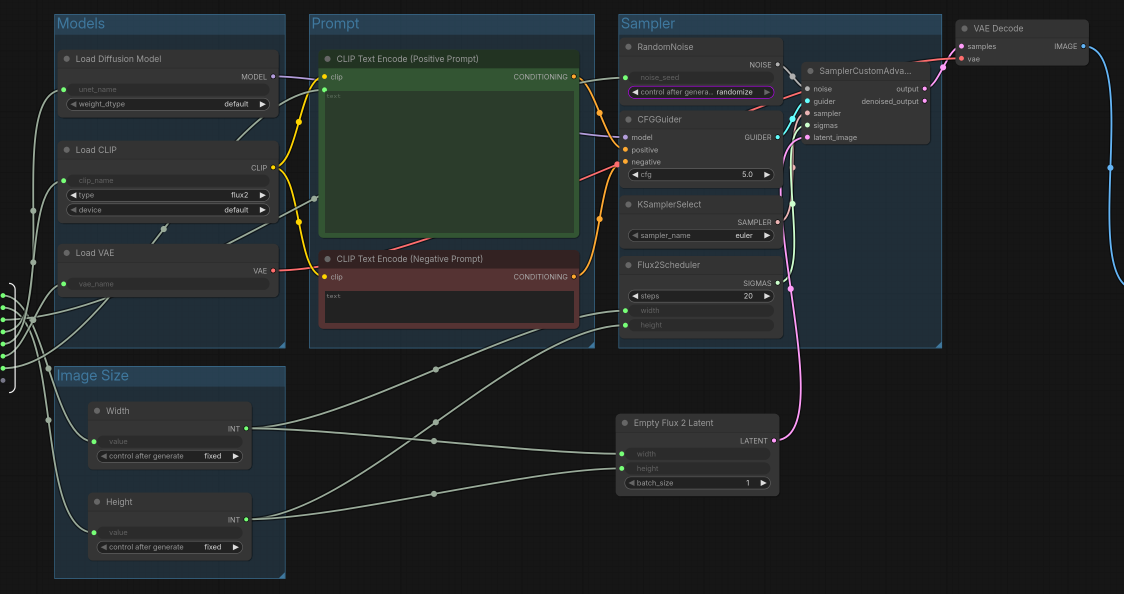
Task: Click into the positive prompt text area
Action: tap(449, 162)
